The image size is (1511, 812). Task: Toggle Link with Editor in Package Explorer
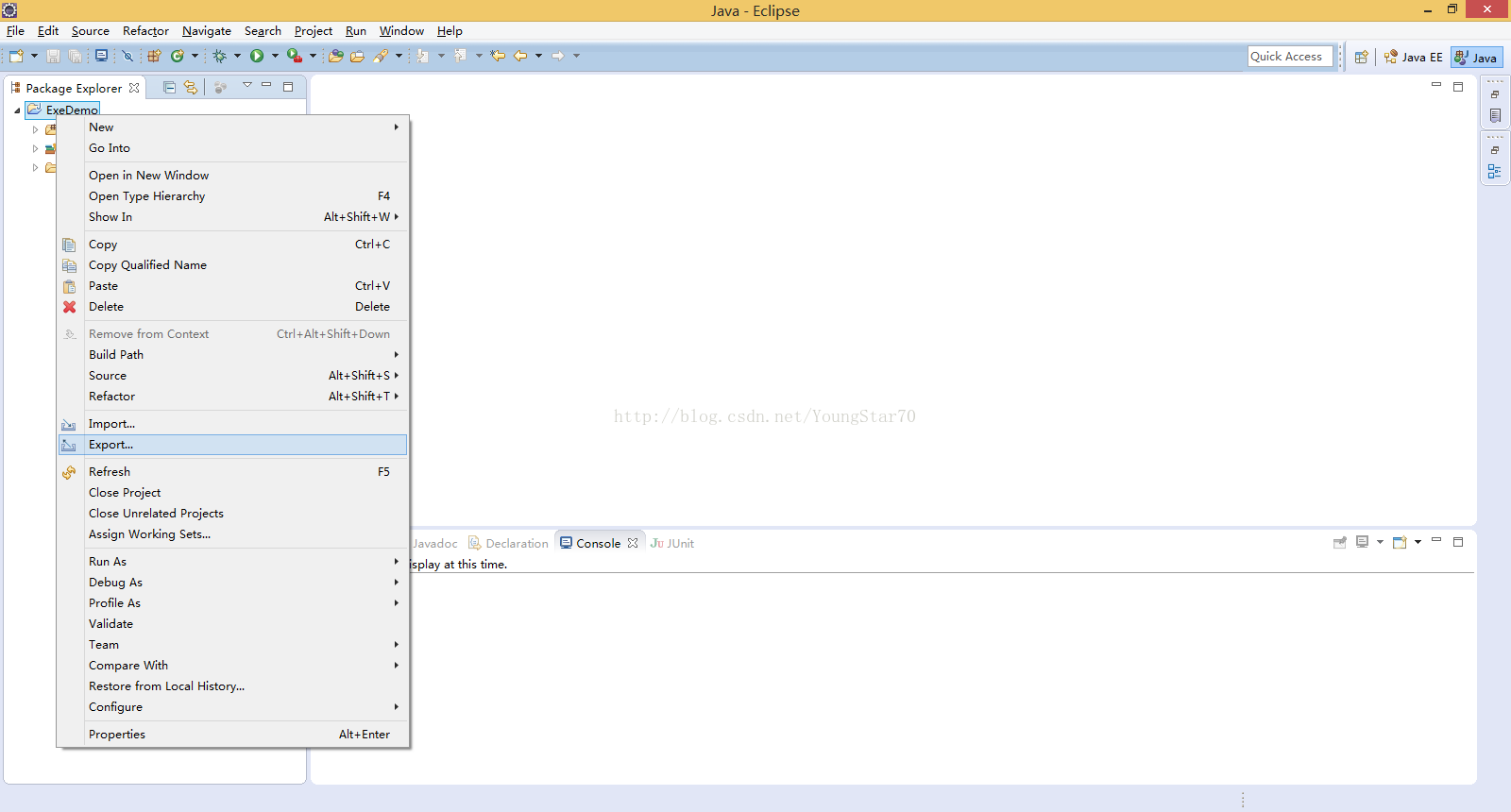point(191,88)
